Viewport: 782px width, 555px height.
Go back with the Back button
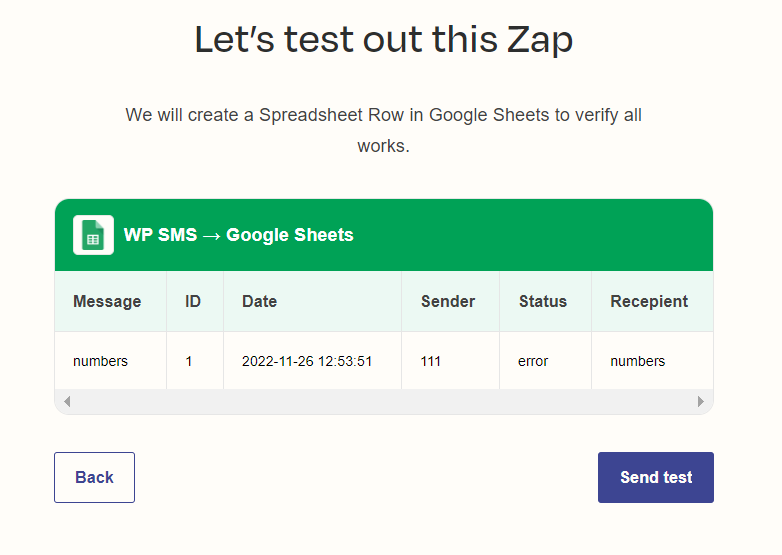94,477
